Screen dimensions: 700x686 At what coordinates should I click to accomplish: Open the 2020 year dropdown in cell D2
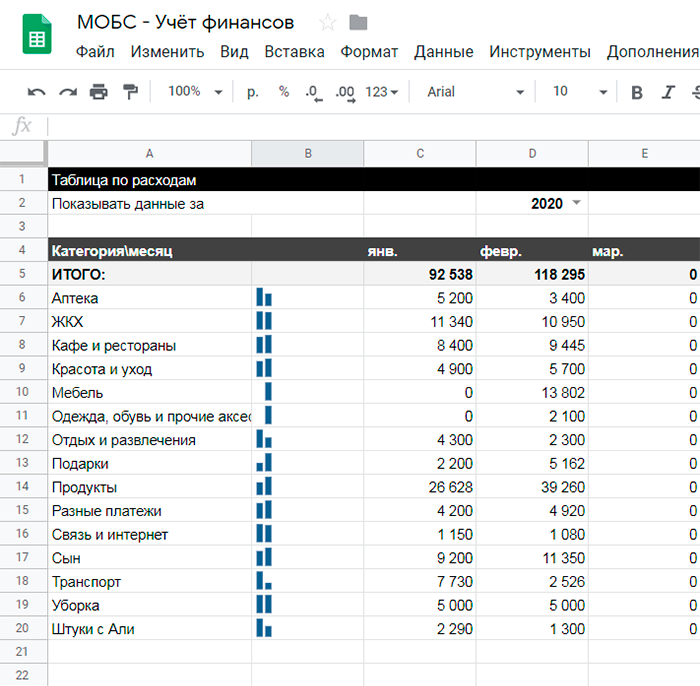576,203
